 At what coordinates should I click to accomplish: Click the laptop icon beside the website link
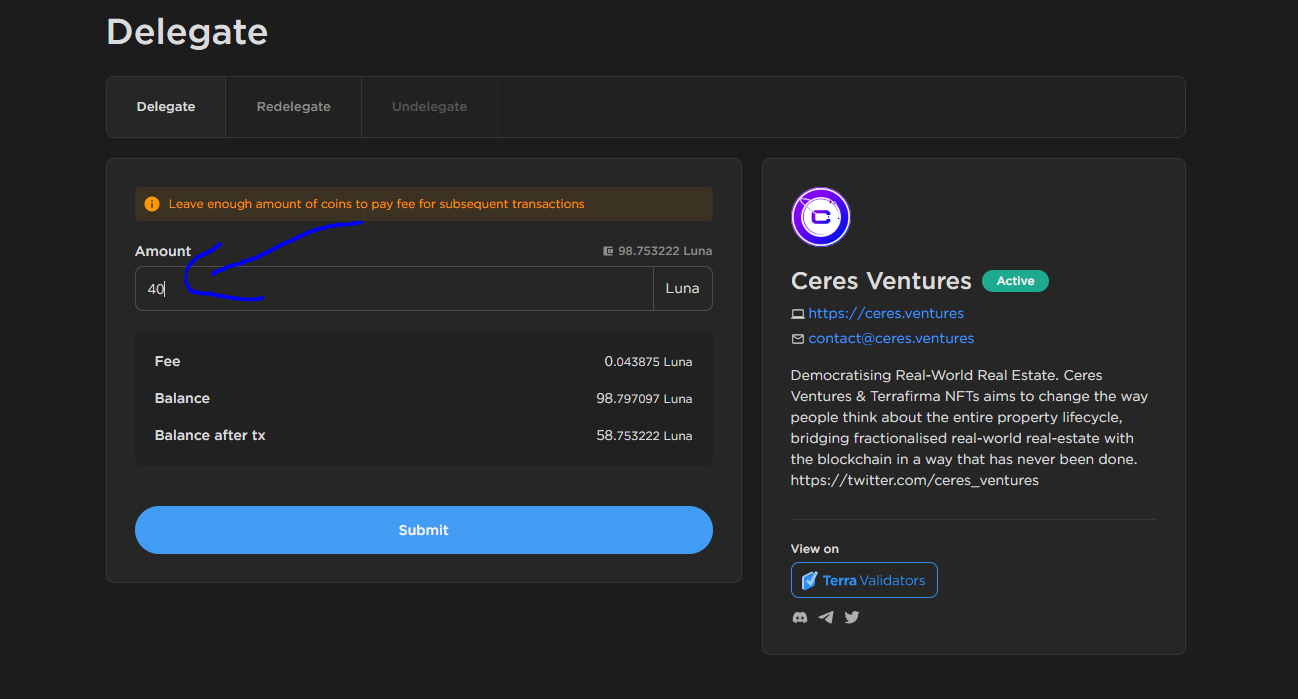pyautogui.click(x=798, y=314)
